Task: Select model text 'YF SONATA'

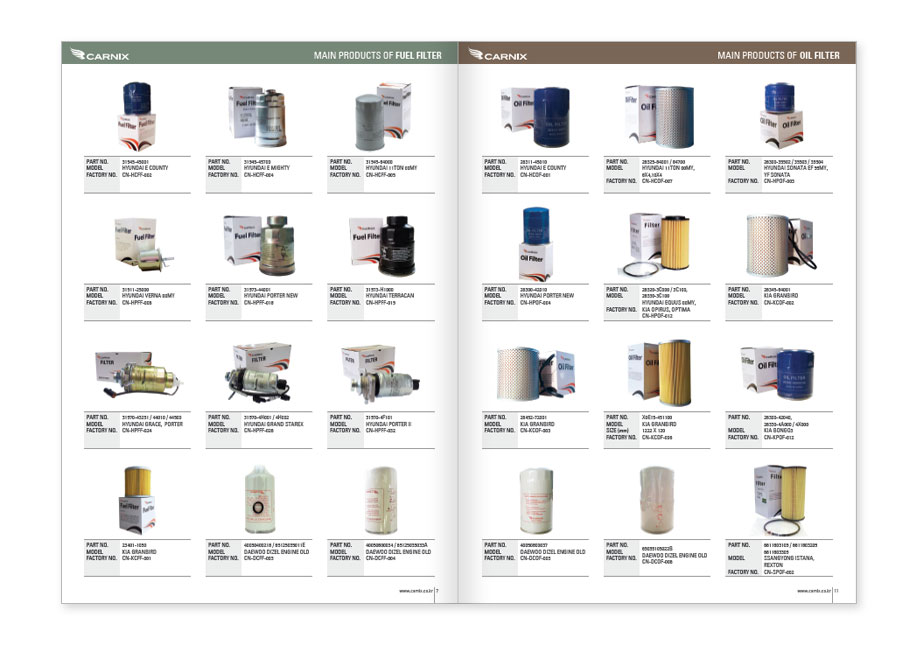Action: (x=776, y=175)
